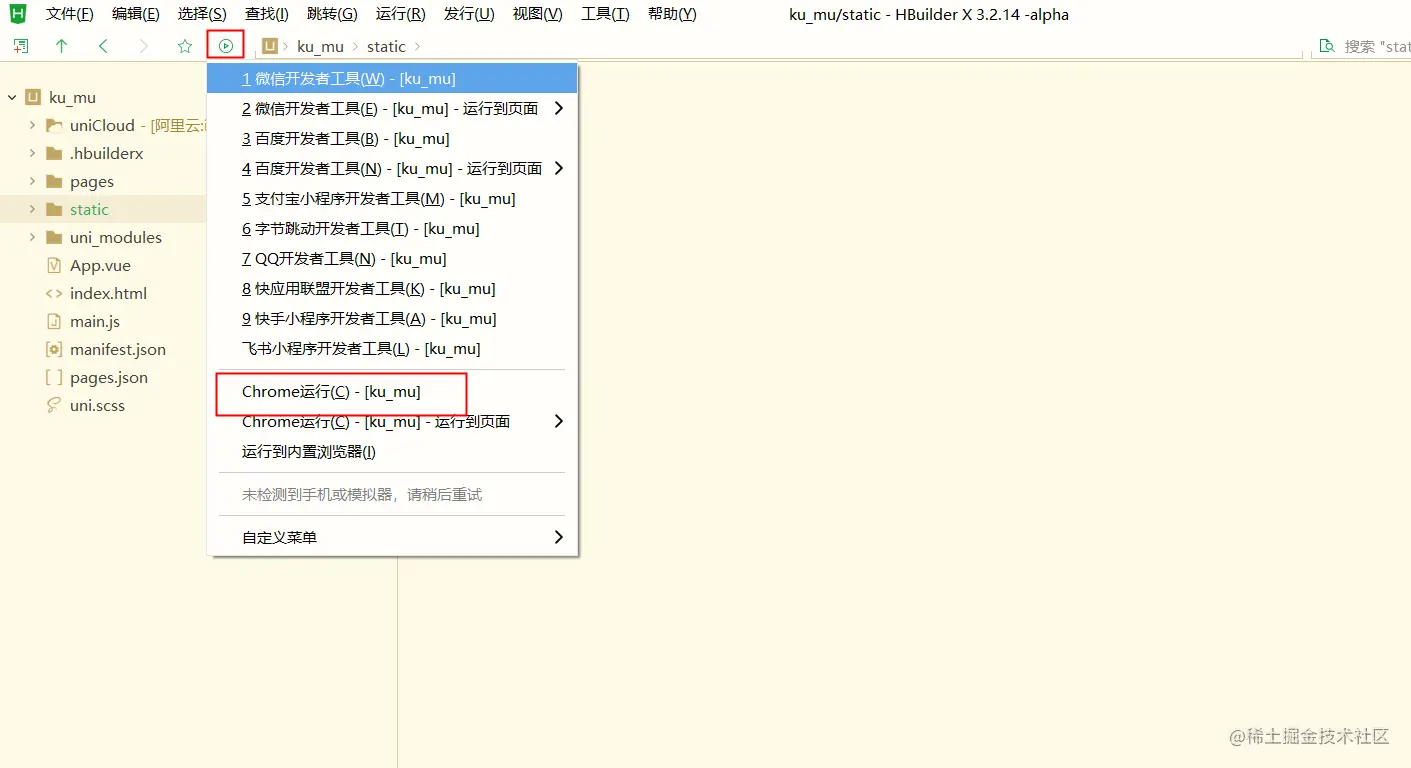Choose 飞书小程序开发者工具(L)

tap(392, 348)
